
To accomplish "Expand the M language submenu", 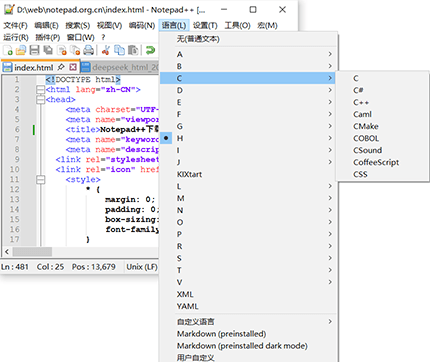I will [x=249, y=198].
